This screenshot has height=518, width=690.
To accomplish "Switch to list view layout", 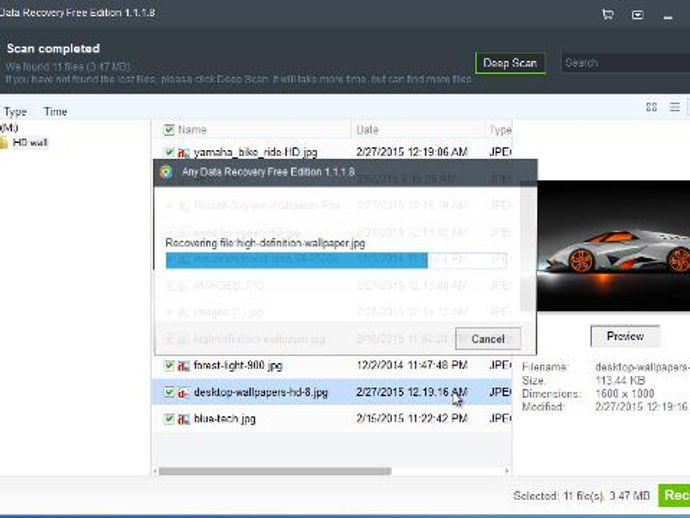I will [x=675, y=107].
